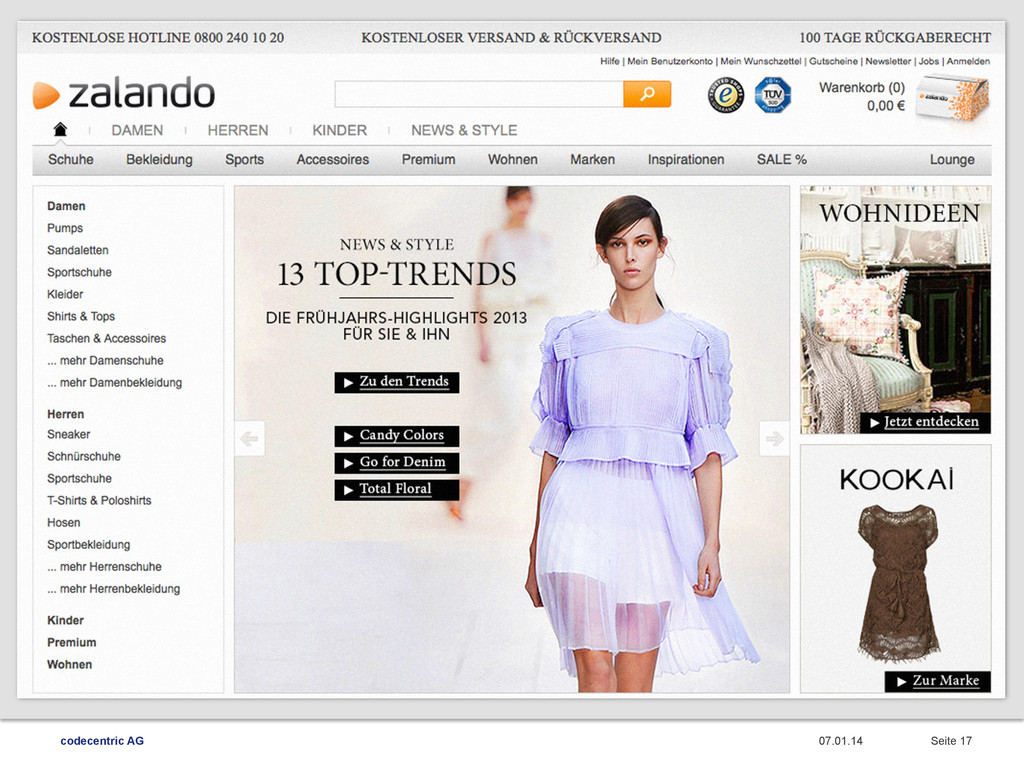Open ... mehr Herrenbekleidung link

[x=113, y=589]
